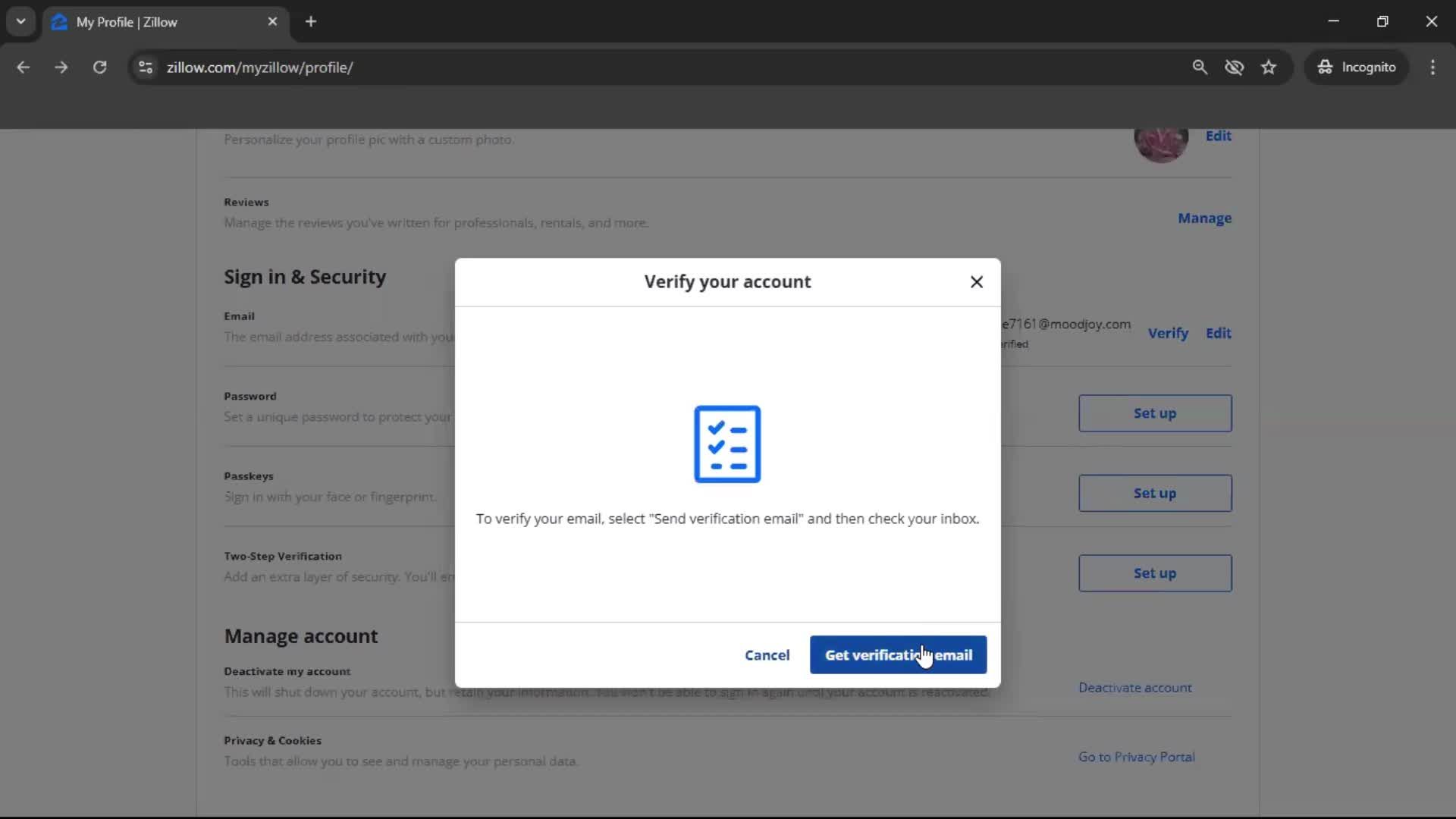
Task: Click inside the address bar
Action: 531,67
